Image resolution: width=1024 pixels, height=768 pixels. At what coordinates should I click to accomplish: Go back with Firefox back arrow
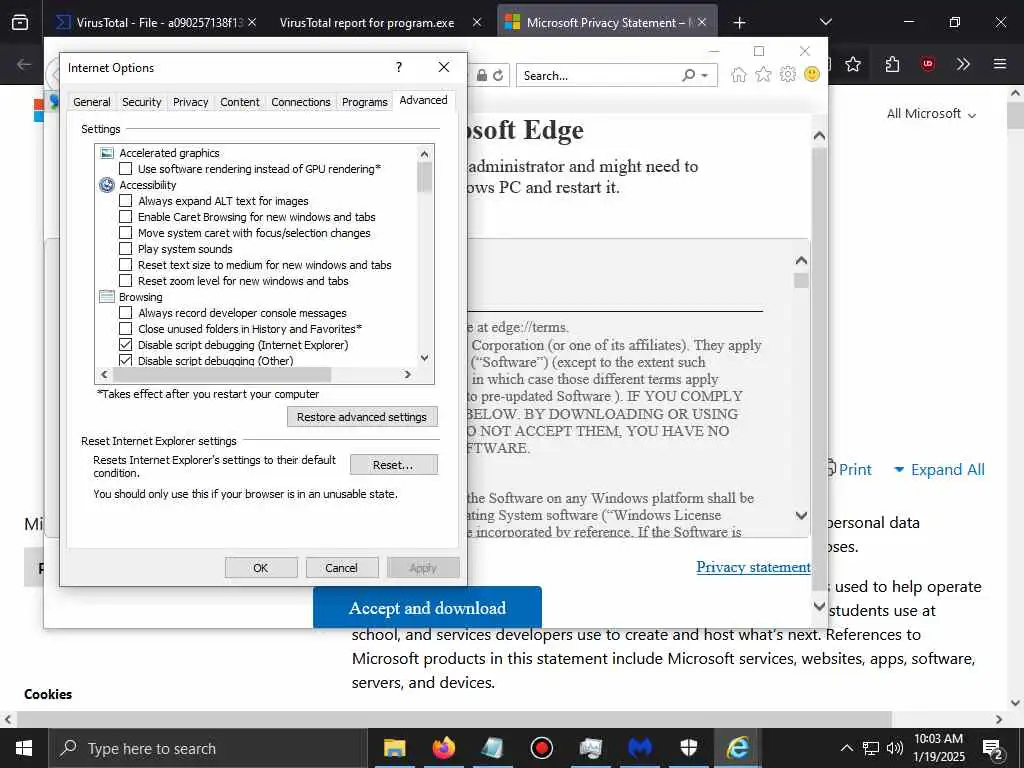point(24,64)
